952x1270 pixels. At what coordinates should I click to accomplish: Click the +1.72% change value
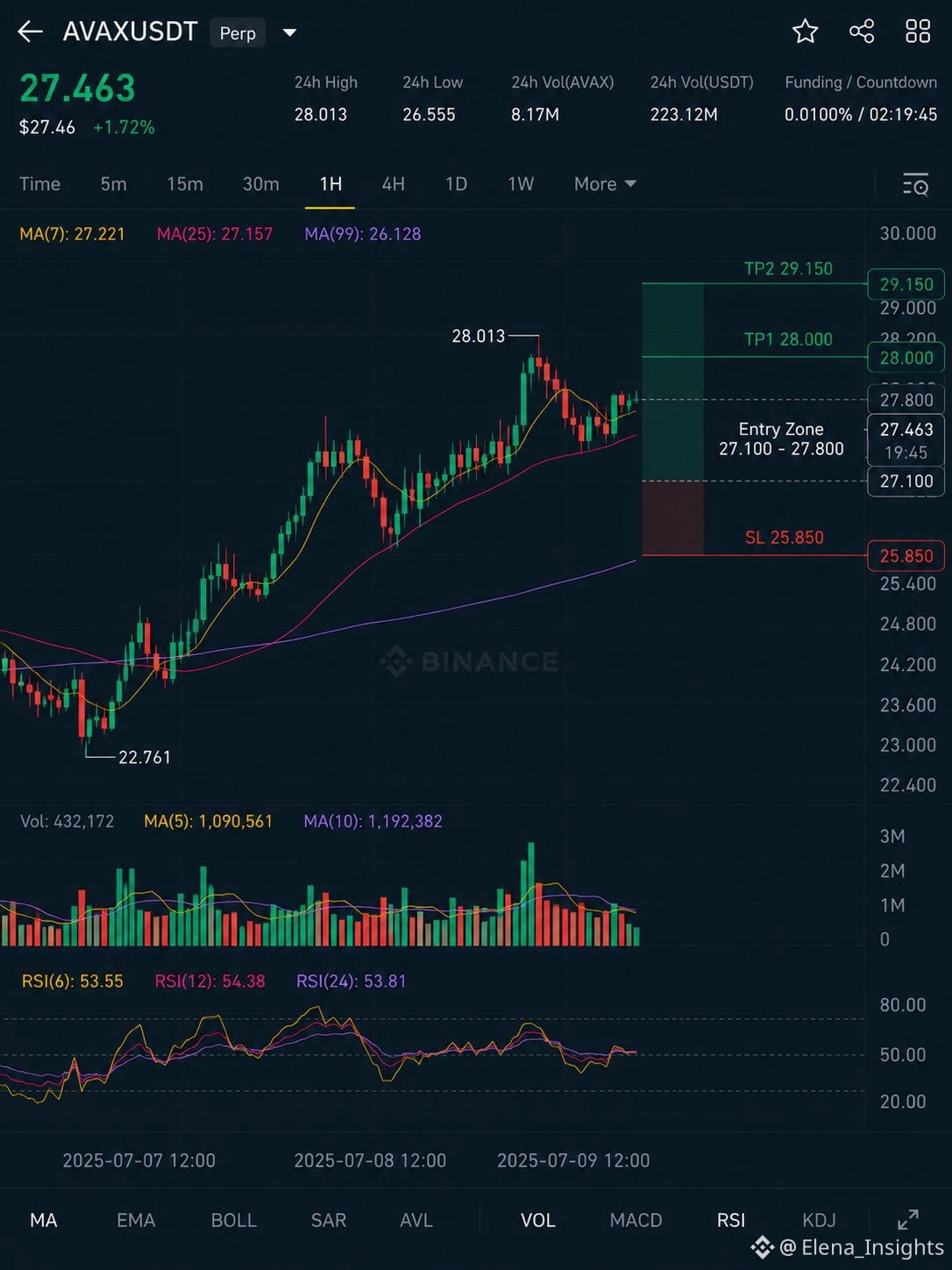point(124,127)
